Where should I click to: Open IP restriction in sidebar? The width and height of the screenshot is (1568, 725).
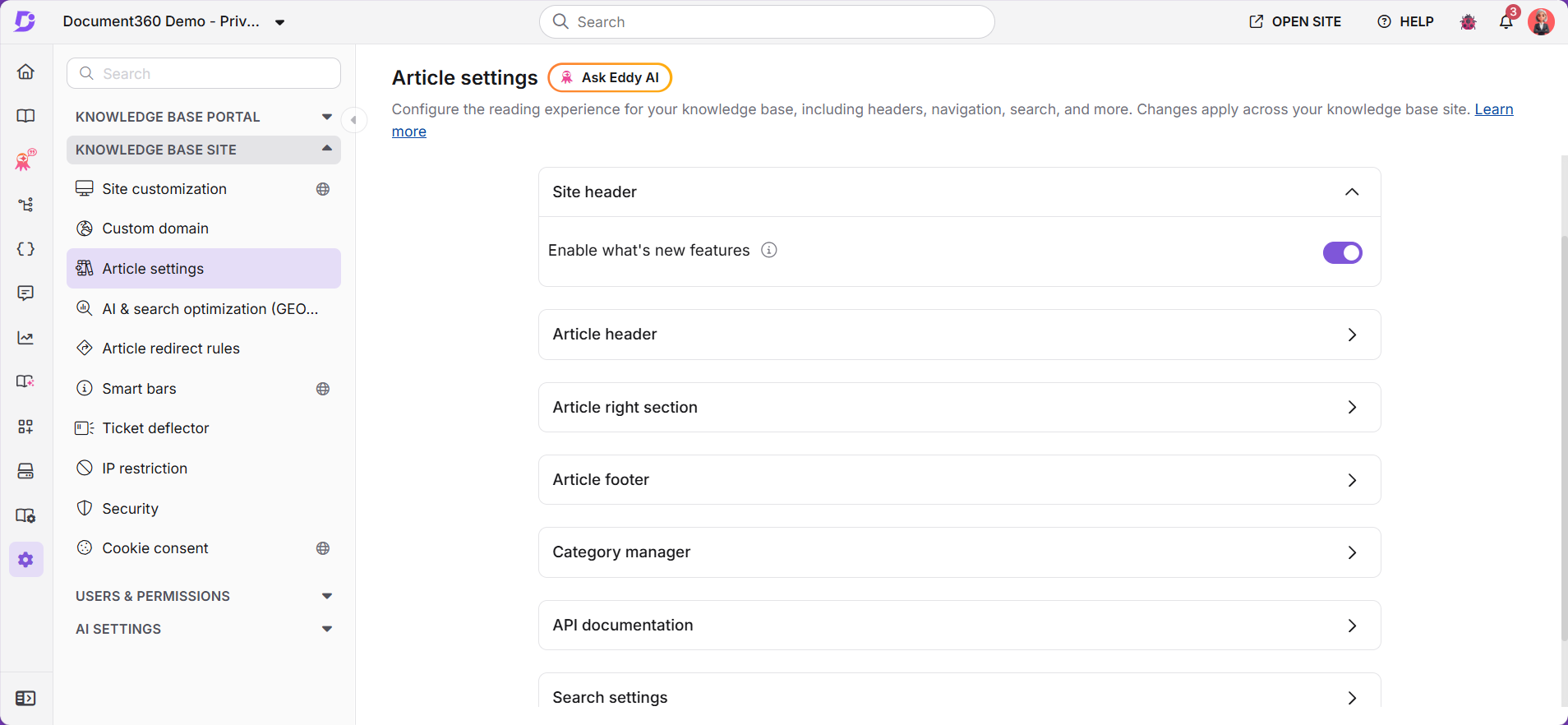coord(204,469)
